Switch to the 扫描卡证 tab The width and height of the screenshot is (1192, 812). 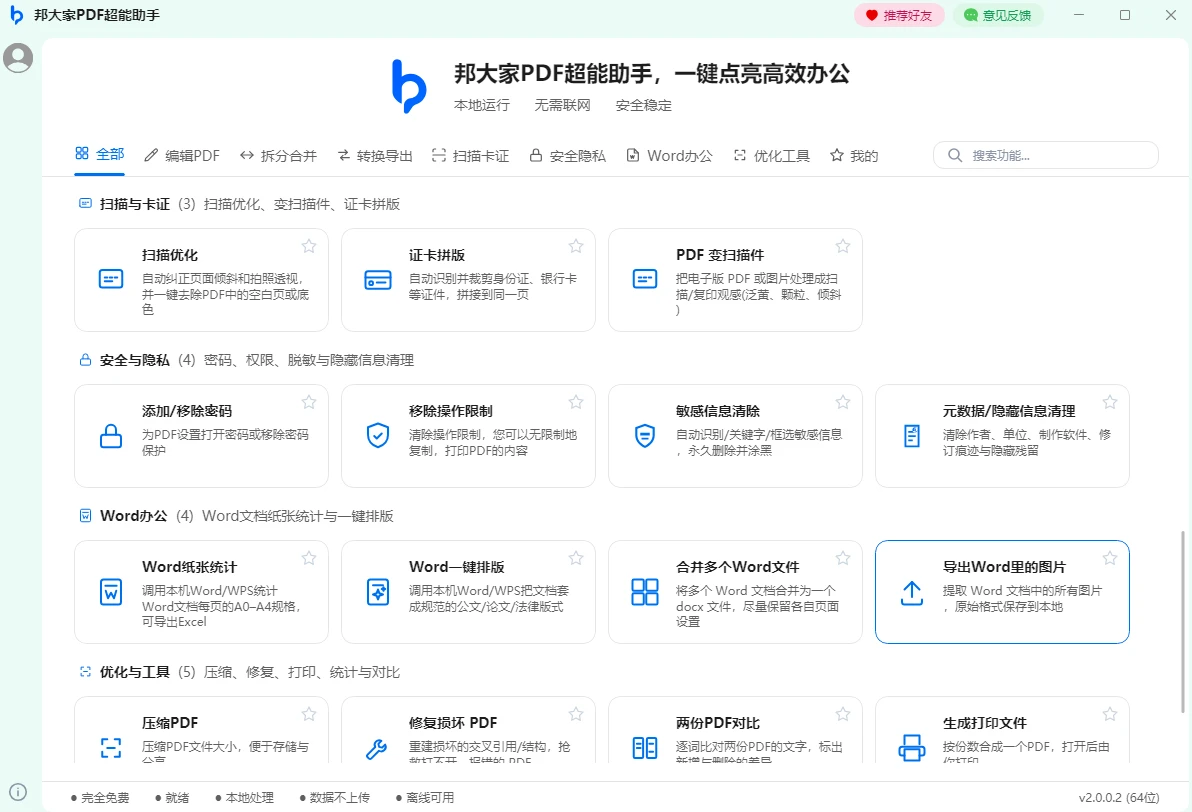471,156
